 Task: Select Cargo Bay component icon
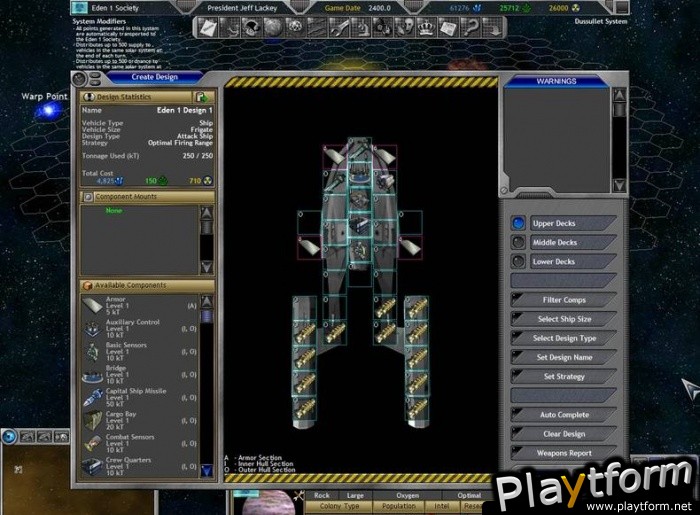[92, 421]
